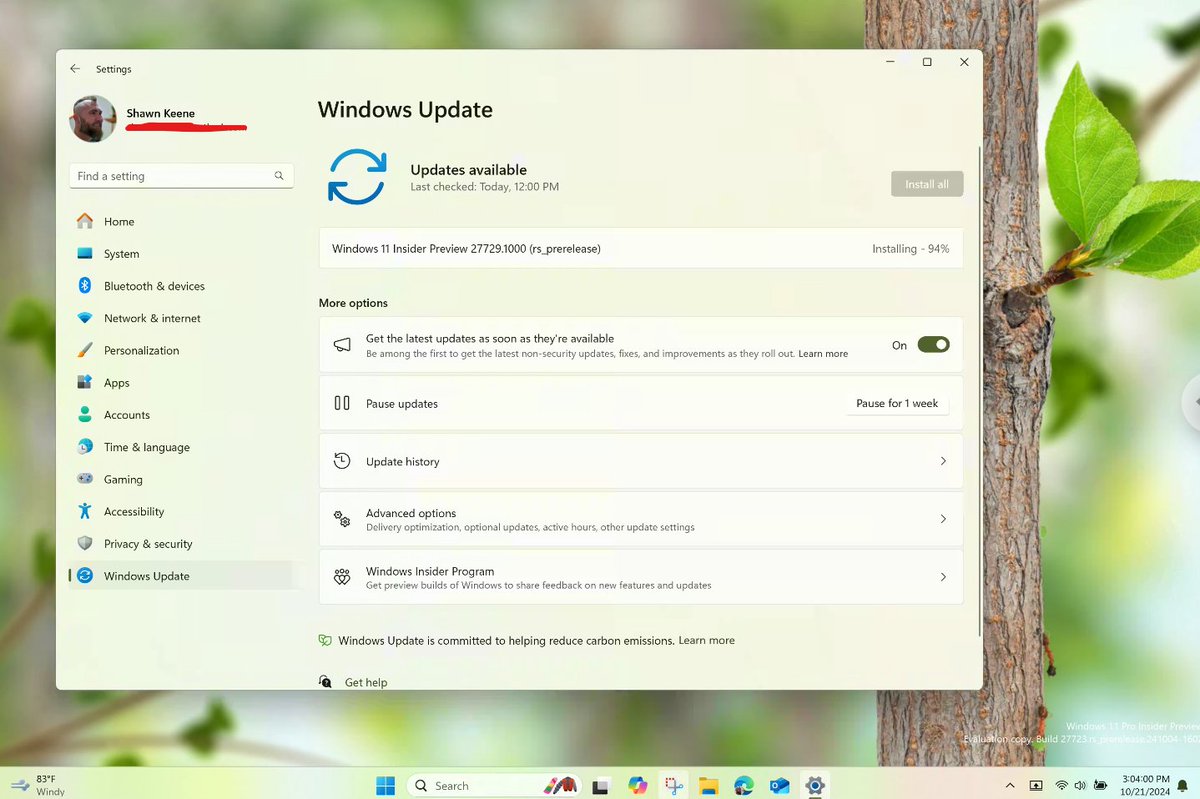The image size is (1200, 799).
Task: Open the Accounts section
Action: 127,414
